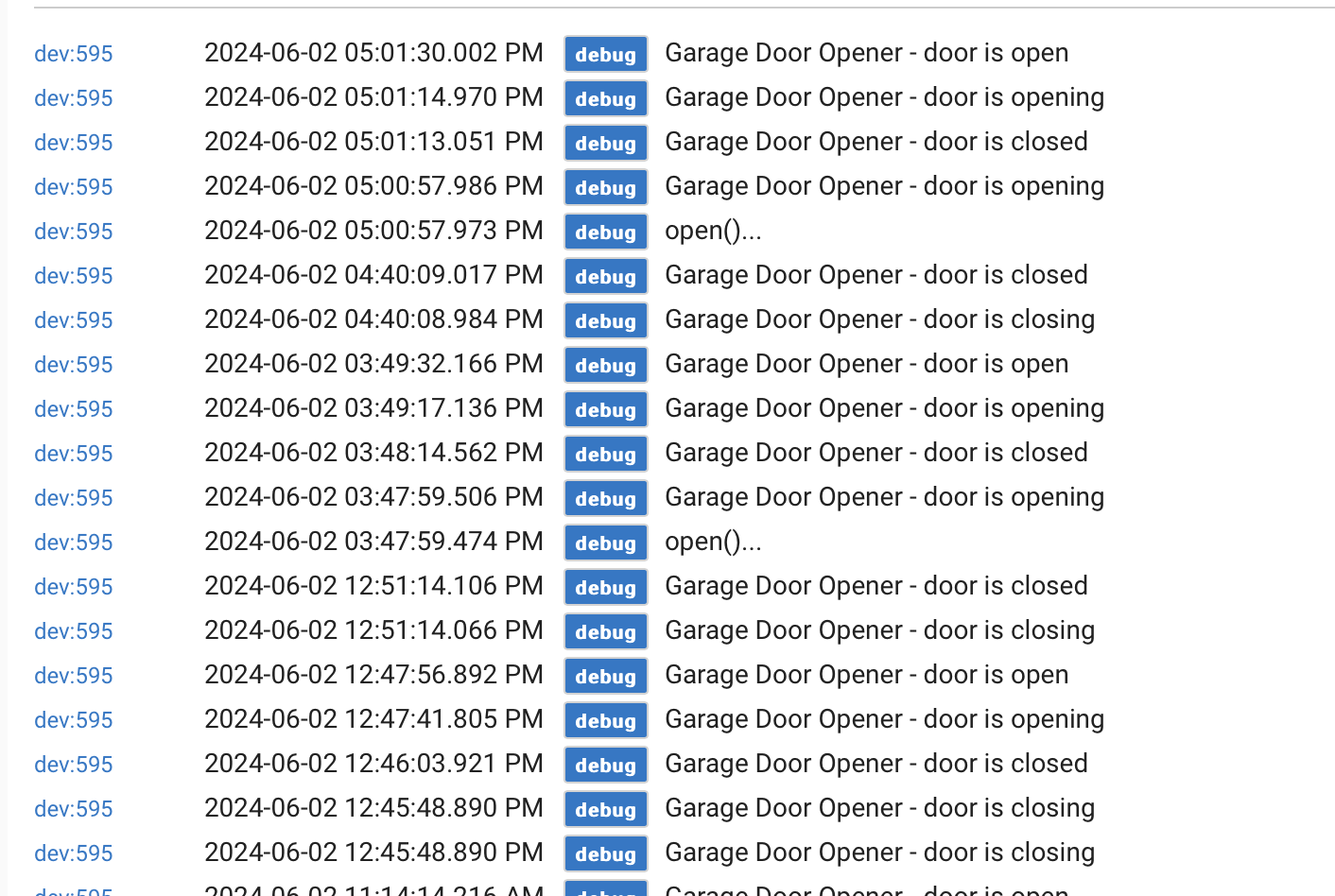Viewport: 1335px width, 896px height.
Task: Select timestamp 2024-06-02 05:01:30.002 PM
Action: tap(373, 53)
